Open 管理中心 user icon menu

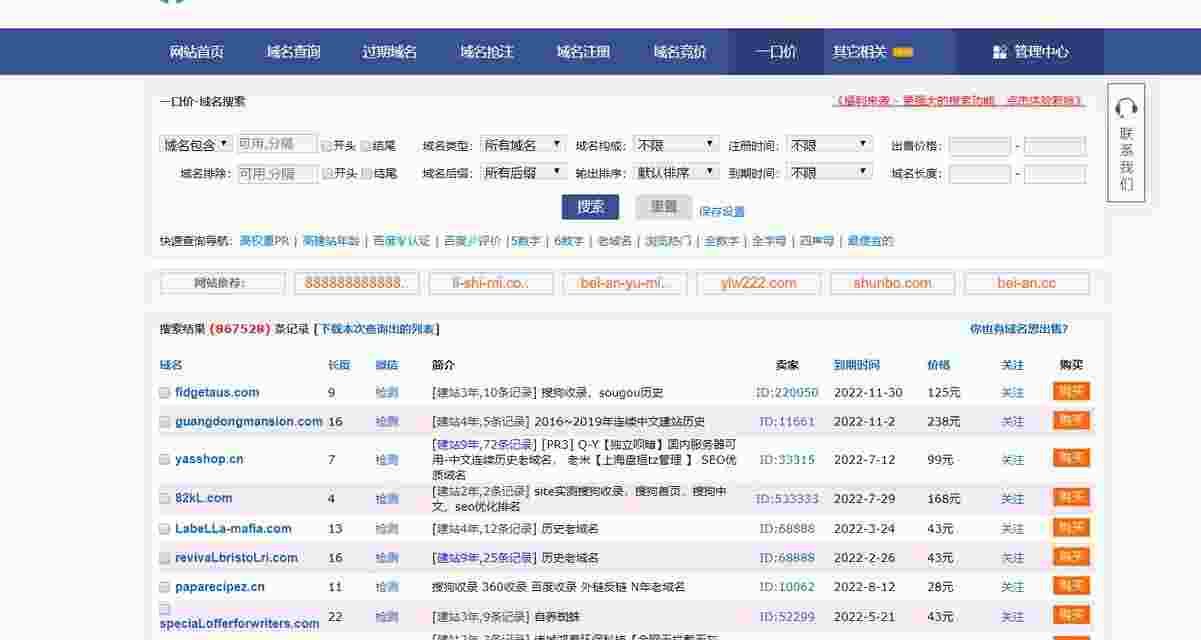(x=999, y=52)
